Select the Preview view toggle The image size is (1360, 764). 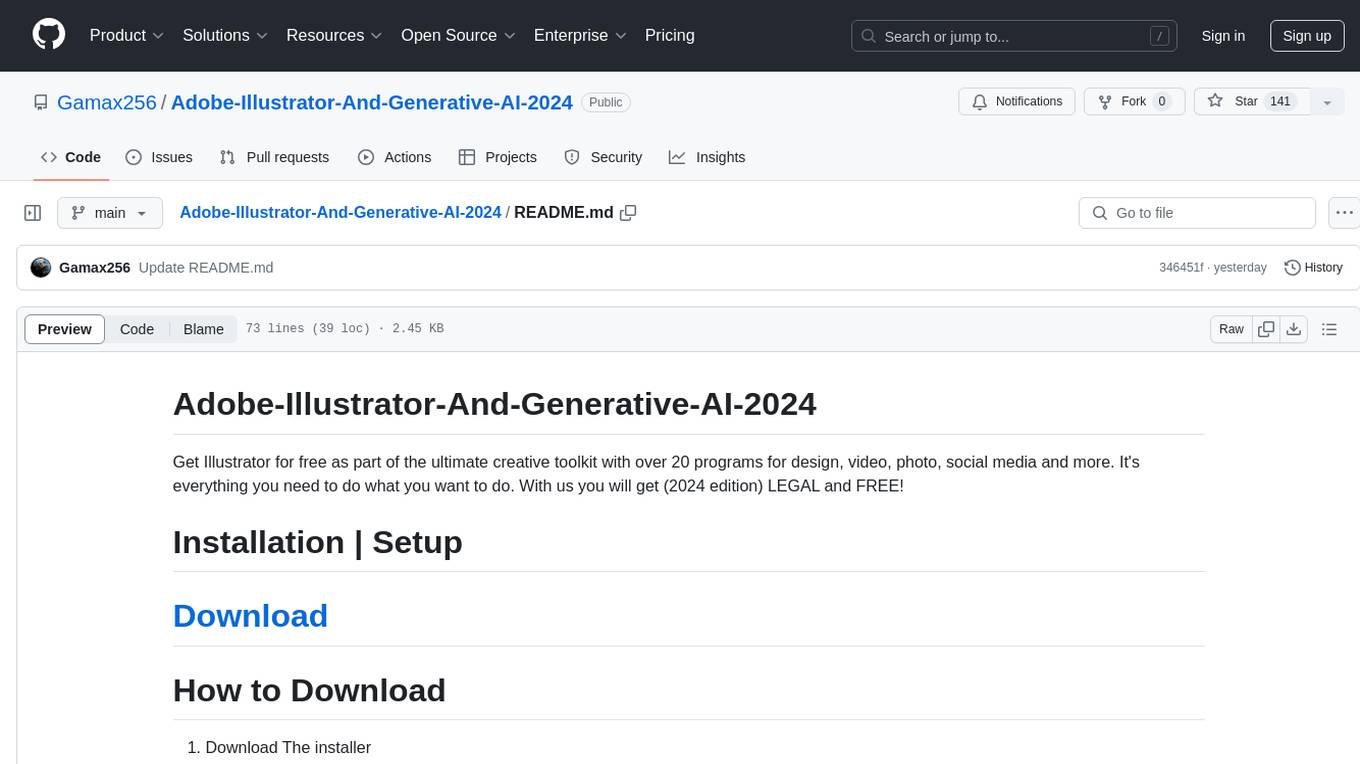pos(65,329)
